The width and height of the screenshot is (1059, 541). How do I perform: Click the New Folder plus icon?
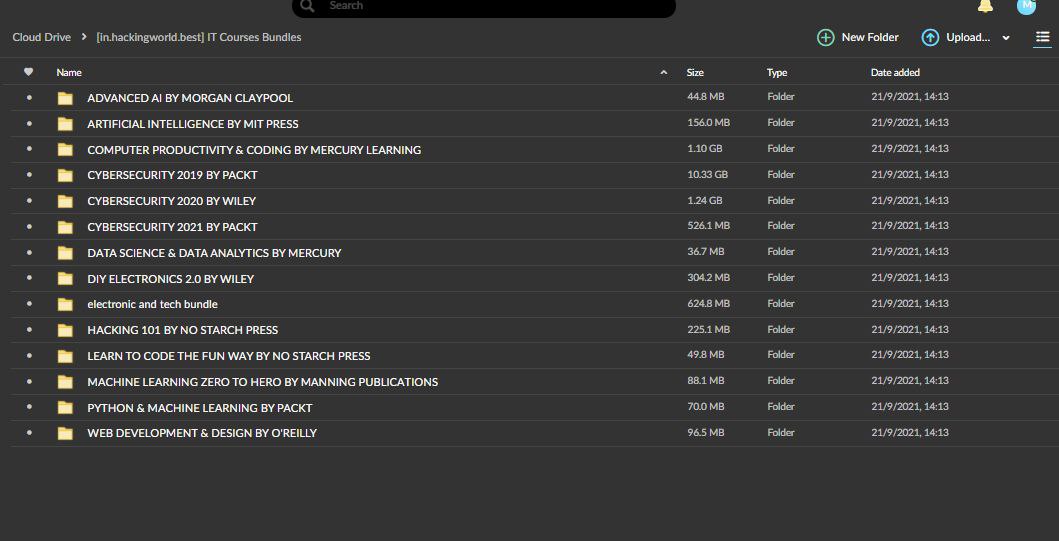(x=825, y=38)
